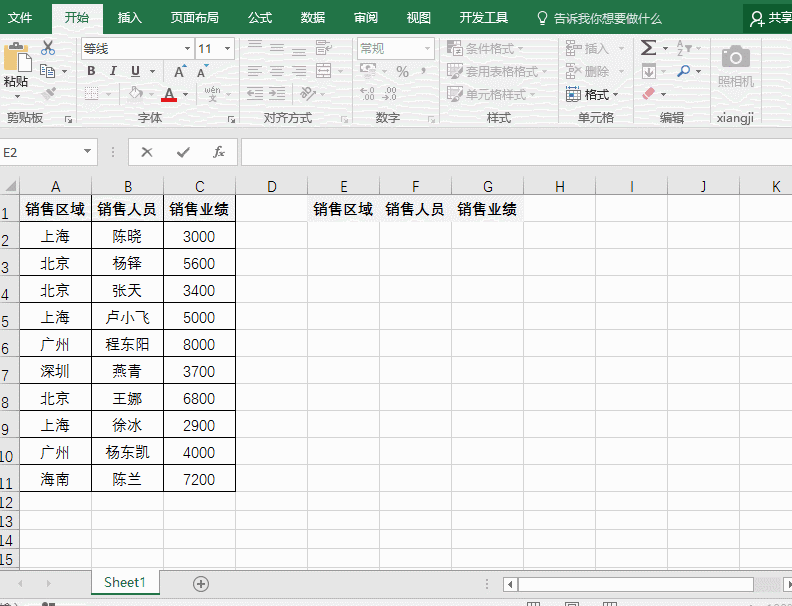Click the 删除 delete cells button
The width and height of the screenshot is (792, 606).
[x=587, y=71]
